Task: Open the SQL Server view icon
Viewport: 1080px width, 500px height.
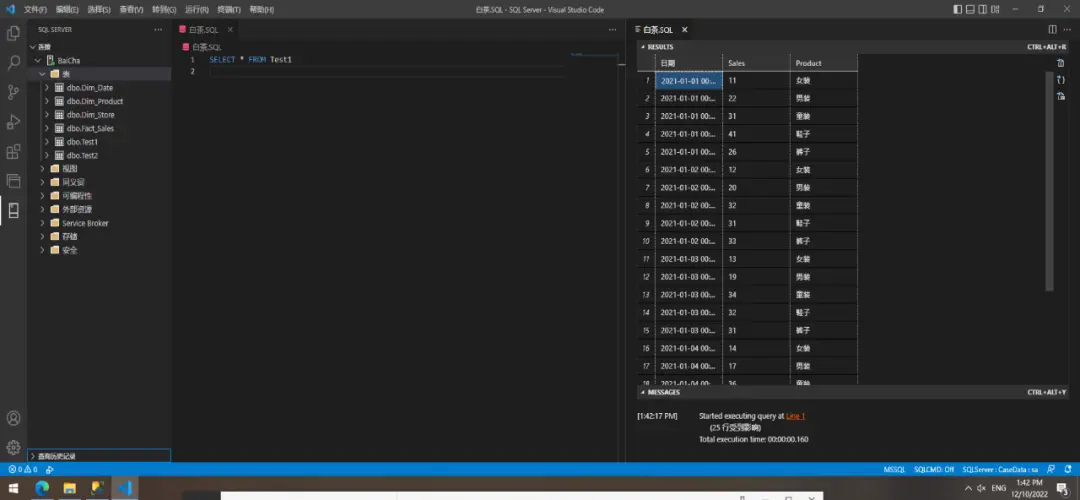Action: (13, 211)
